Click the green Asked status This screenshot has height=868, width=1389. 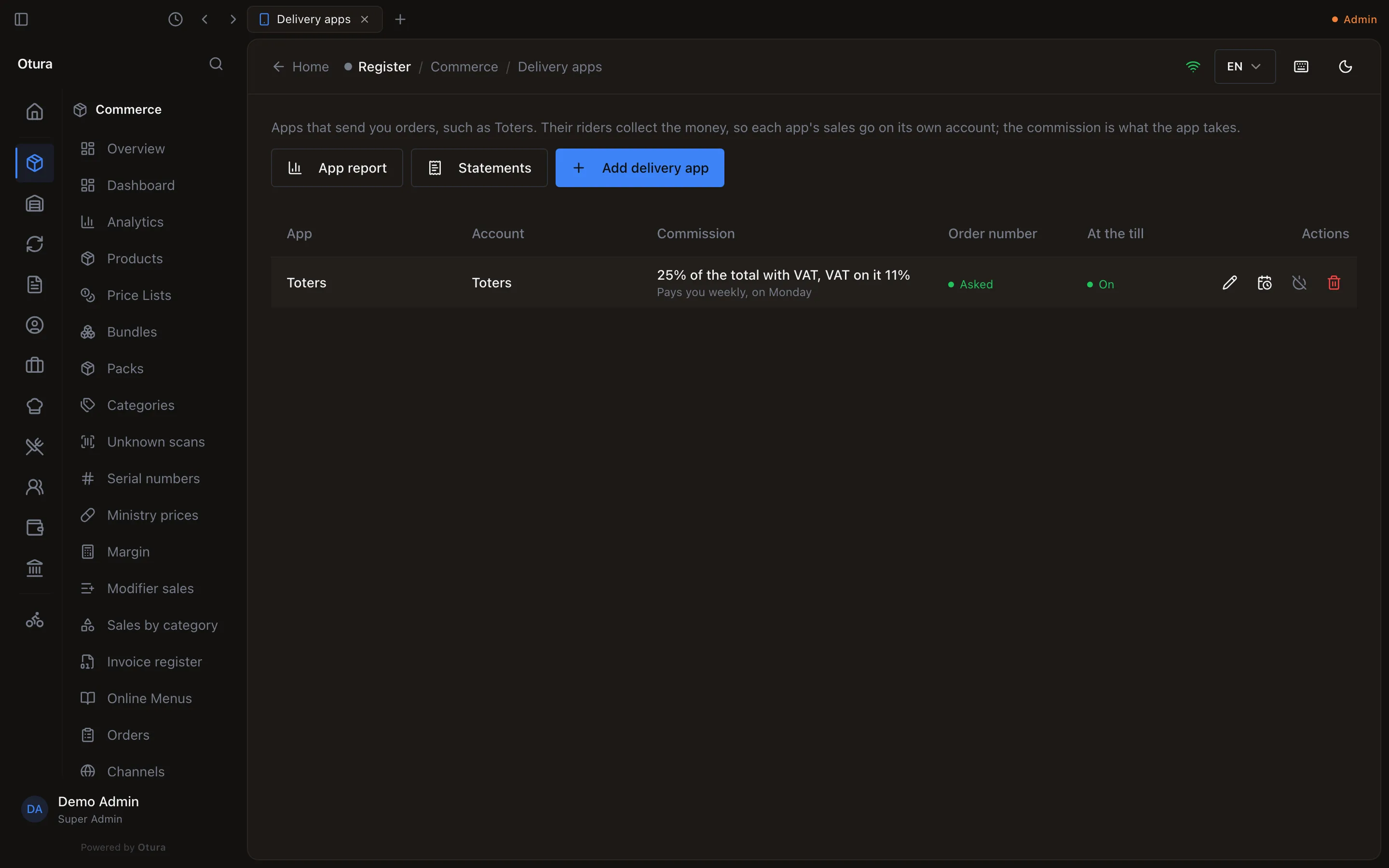970,284
